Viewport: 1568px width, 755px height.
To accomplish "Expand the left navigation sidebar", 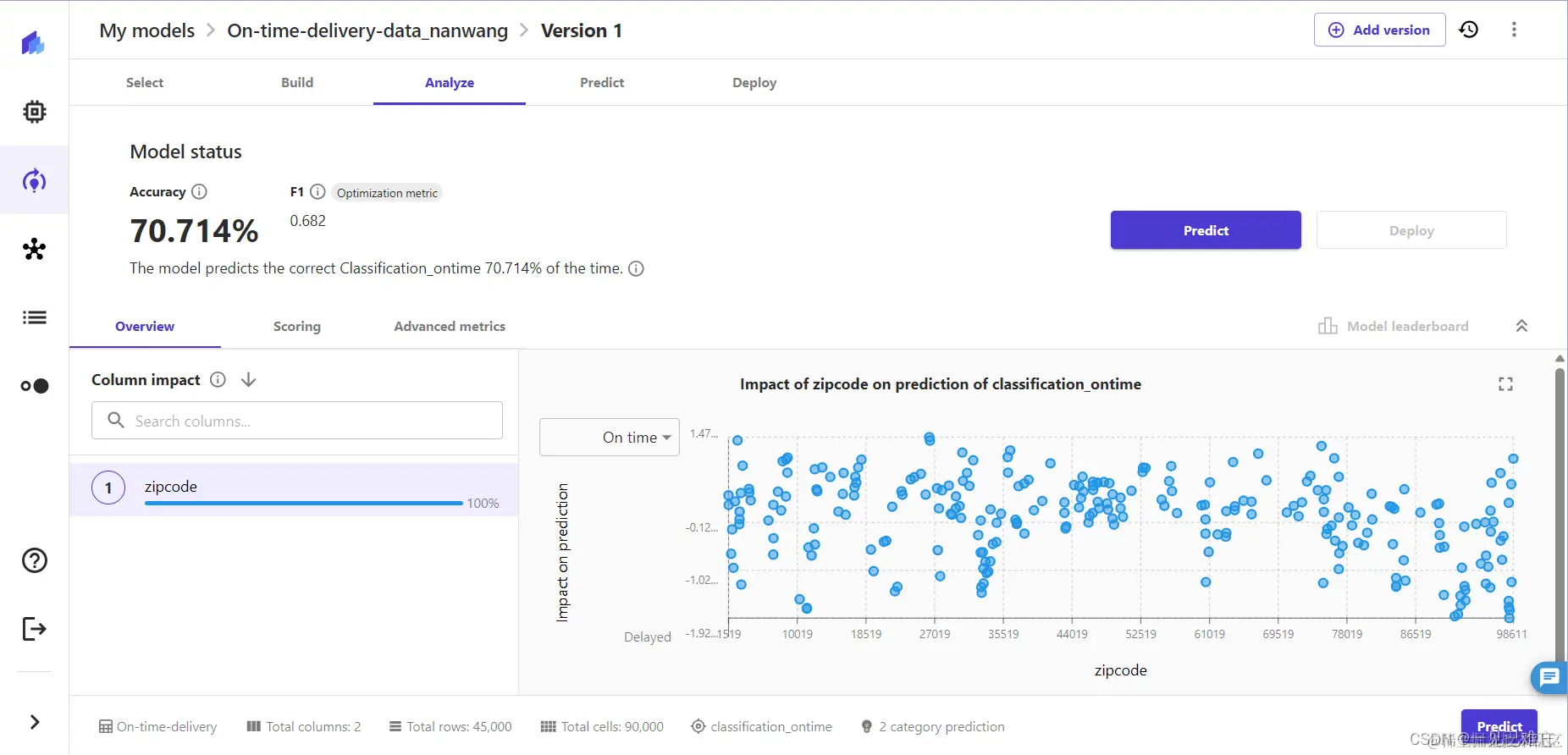I will [x=35, y=722].
